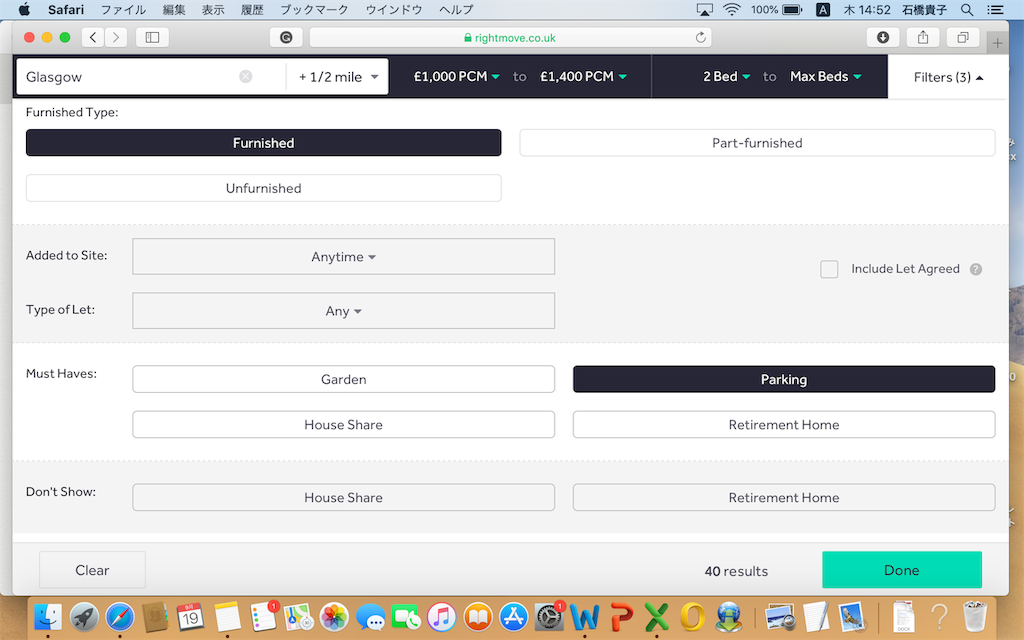The image size is (1024, 640).
Task: Open the Wi-Fi status menu
Action: [x=732, y=10]
